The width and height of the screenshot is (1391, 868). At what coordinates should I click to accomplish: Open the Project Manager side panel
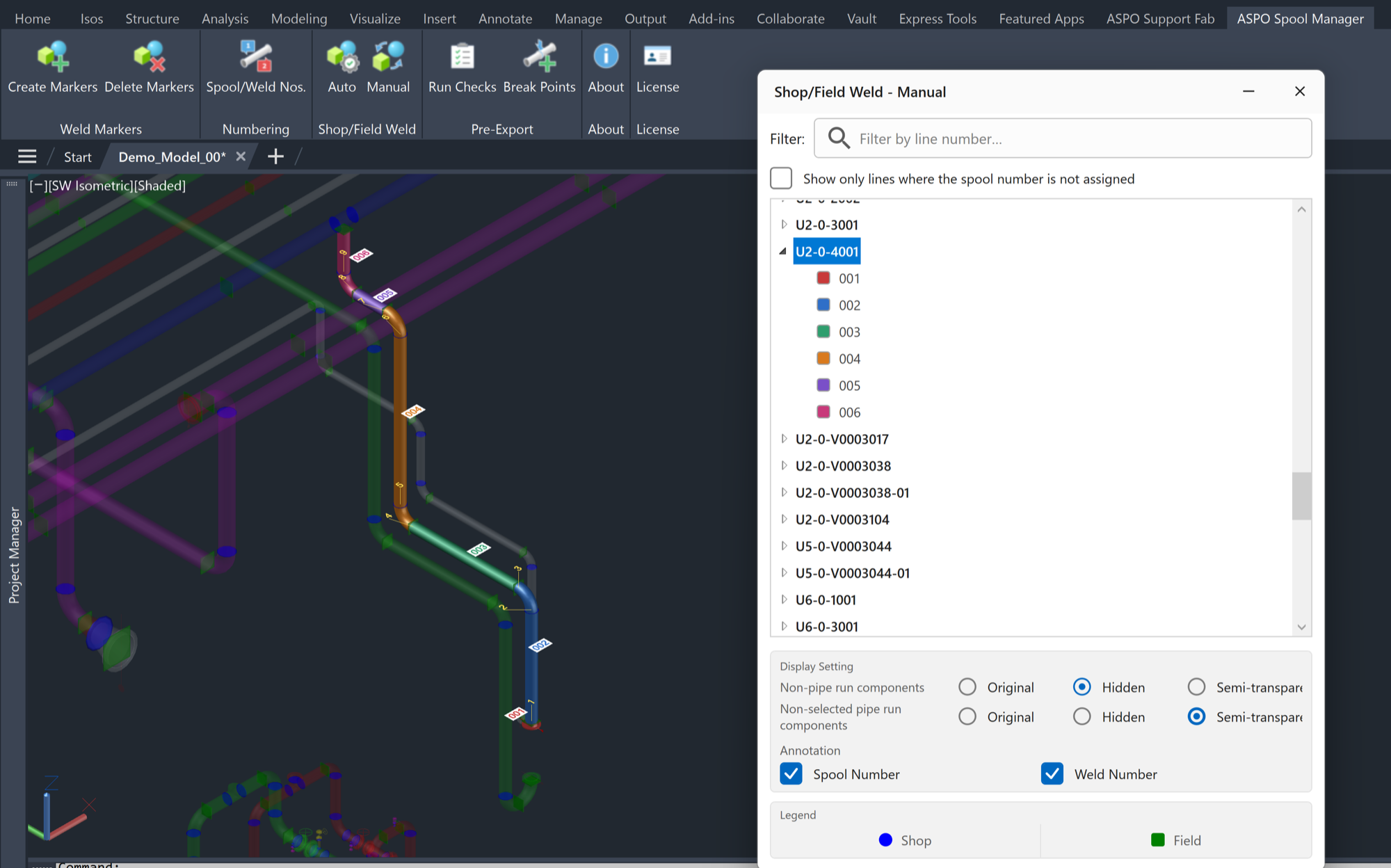[x=14, y=555]
